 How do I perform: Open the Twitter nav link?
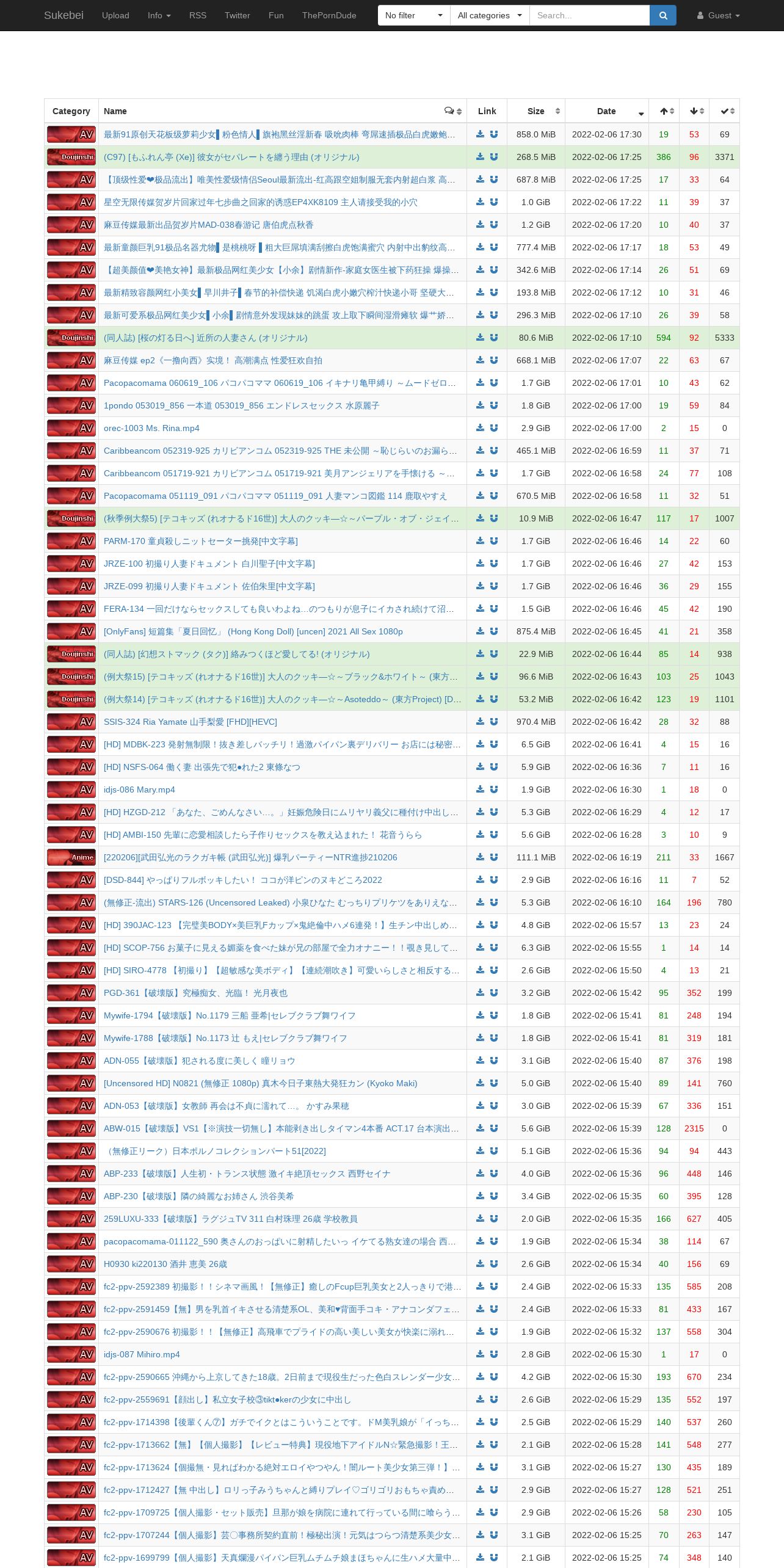click(x=238, y=15)
